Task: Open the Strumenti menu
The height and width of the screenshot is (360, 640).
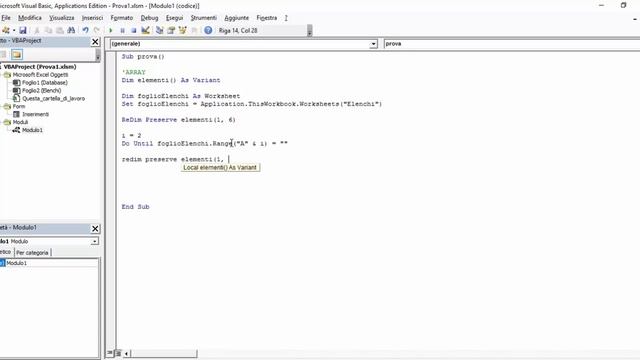Action: click(204, 18)
